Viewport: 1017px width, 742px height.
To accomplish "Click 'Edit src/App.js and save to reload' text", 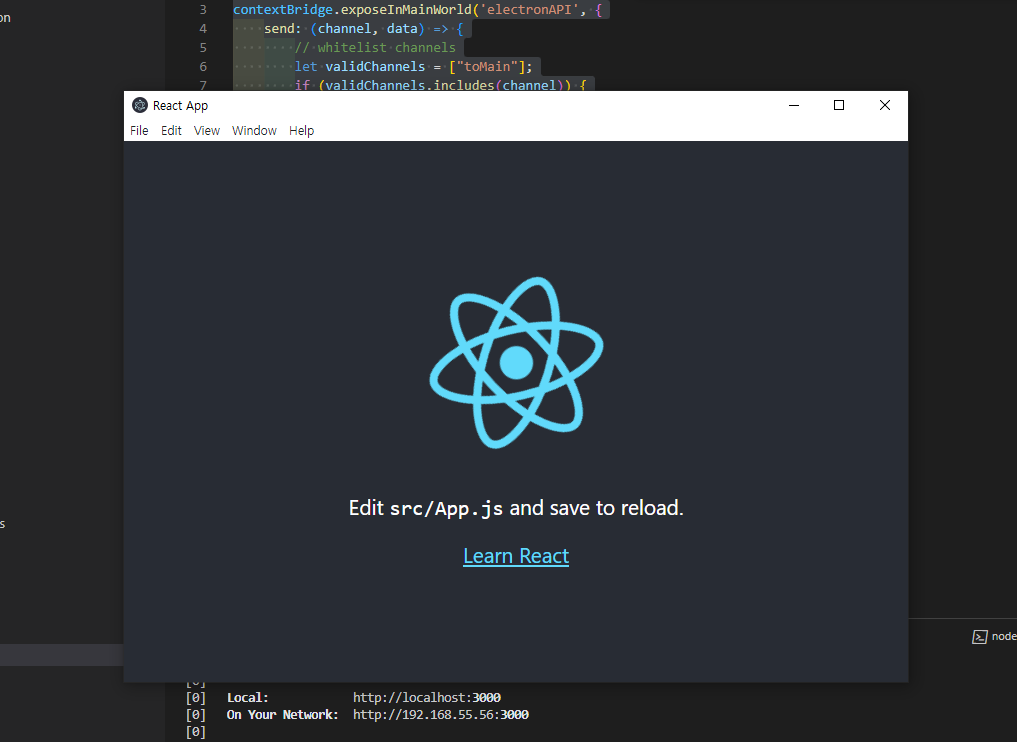I will [516, 508].
